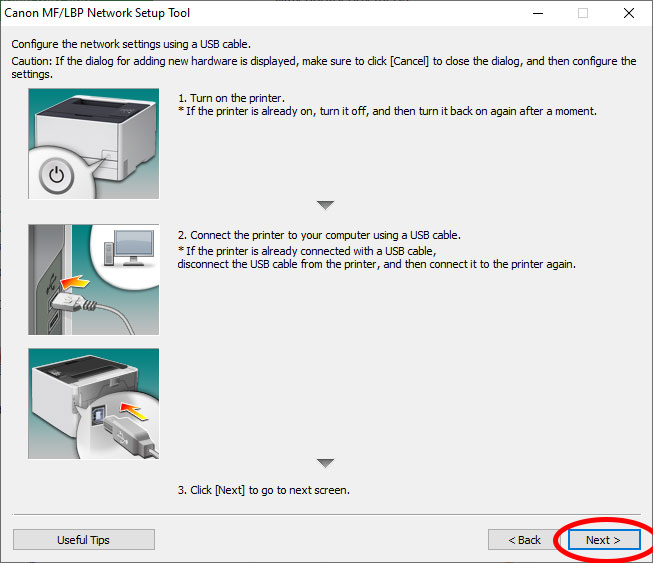Click the grayed maximize button
The width and height of the screenshot is (653, 563).
pyautogui.click(x=583, y=13)
